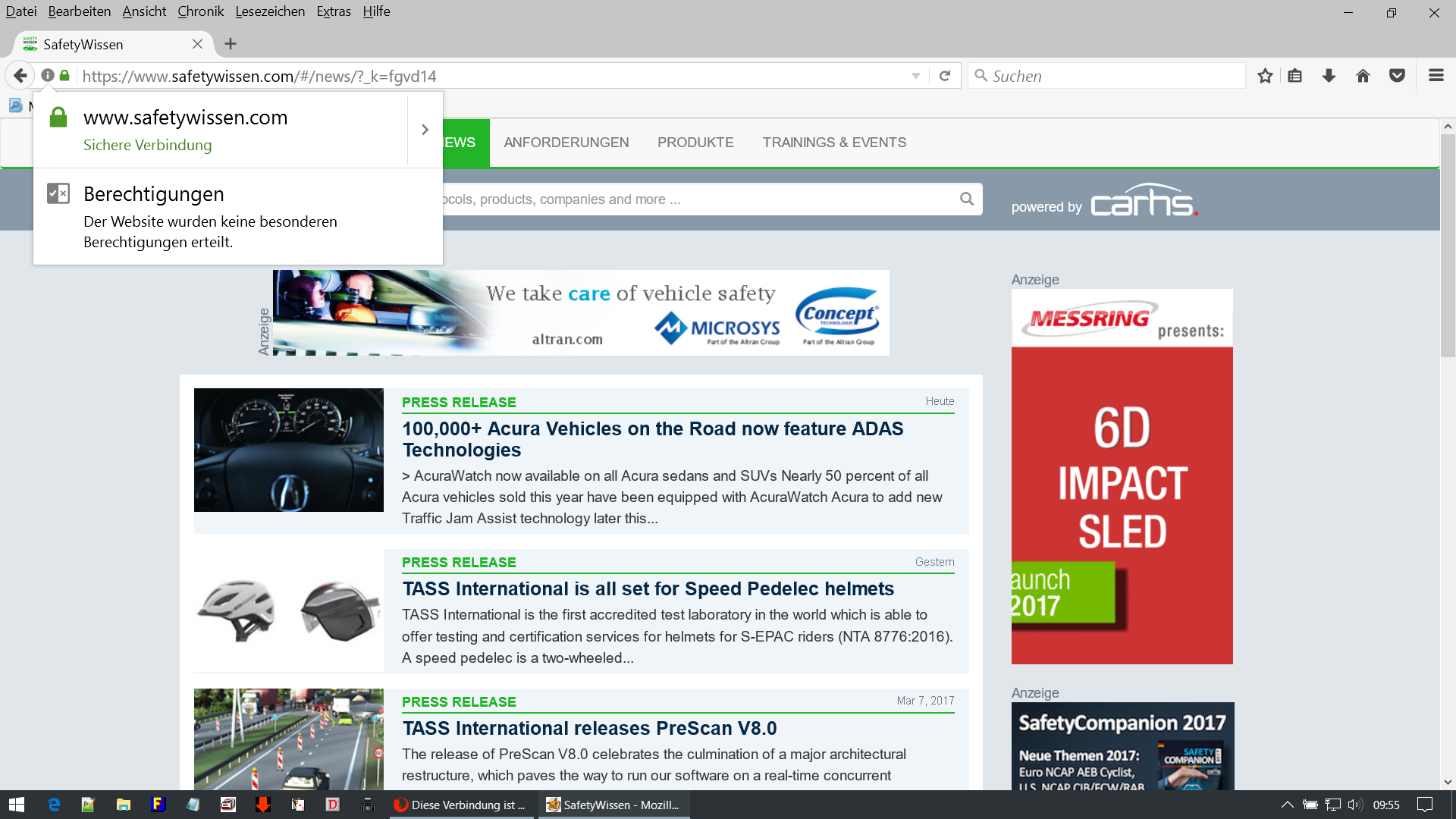Click the back arrow navigation button
The image size is (1456, 819).
[x=20, y=76]
